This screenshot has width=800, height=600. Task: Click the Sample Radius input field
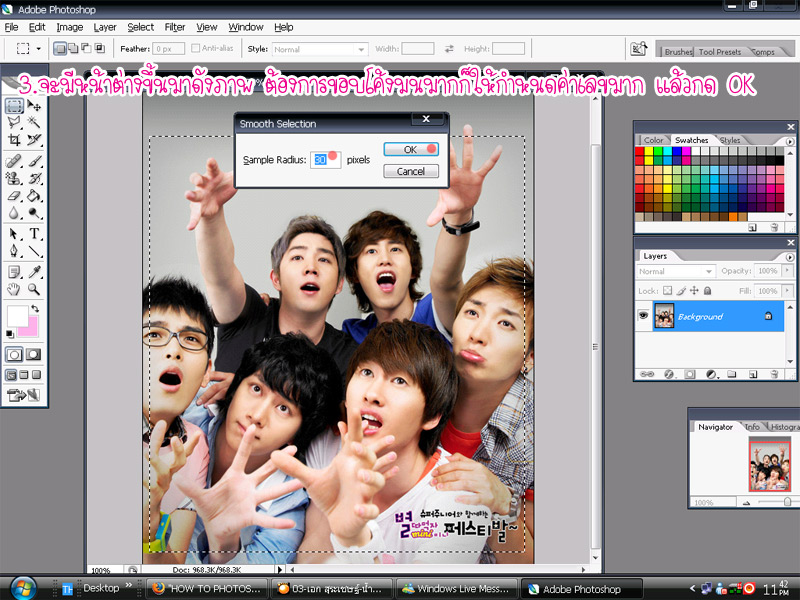click(326, 159)
